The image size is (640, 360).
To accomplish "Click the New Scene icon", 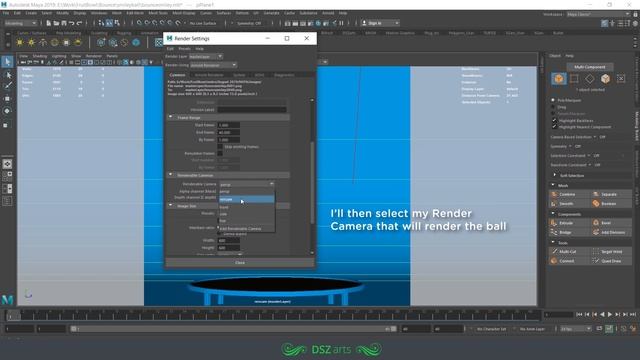I will [48, 23].
